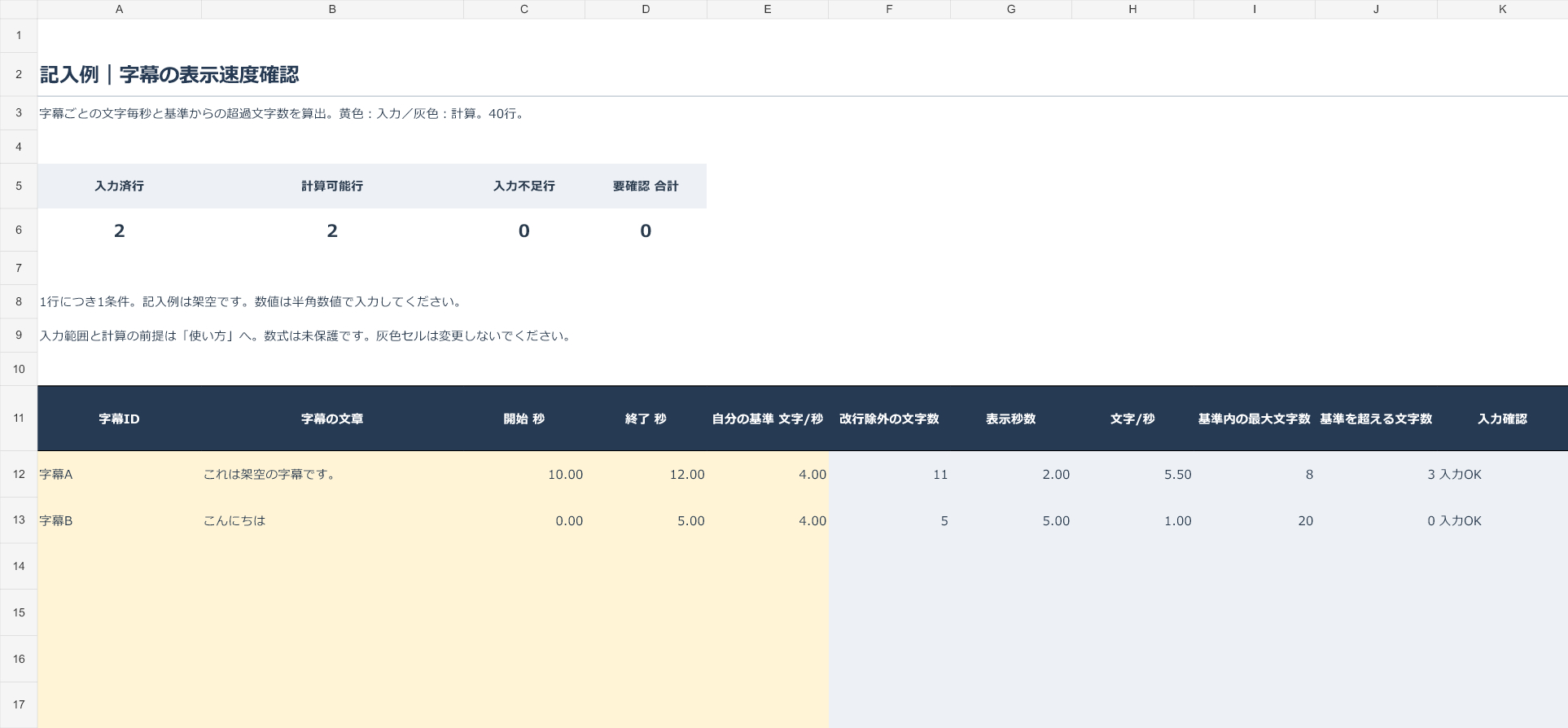Click the 入力不足行 summary label
1568x728 pixels.
524,186
